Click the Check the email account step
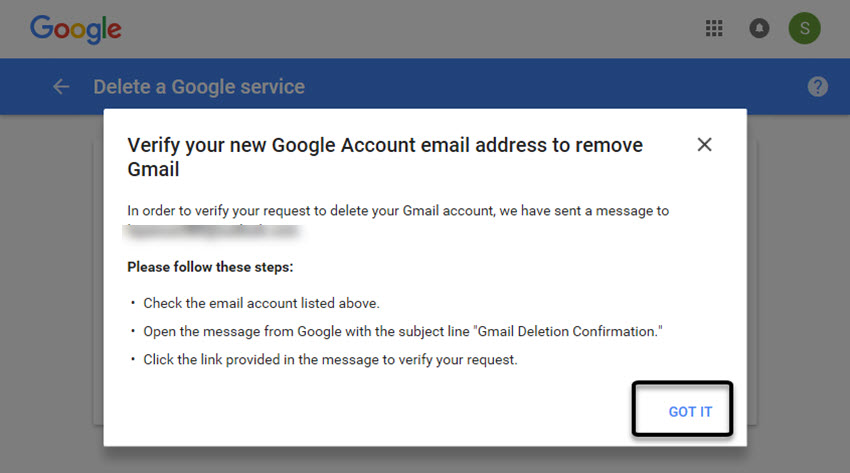The image size is (850, 473). point(261,303)
